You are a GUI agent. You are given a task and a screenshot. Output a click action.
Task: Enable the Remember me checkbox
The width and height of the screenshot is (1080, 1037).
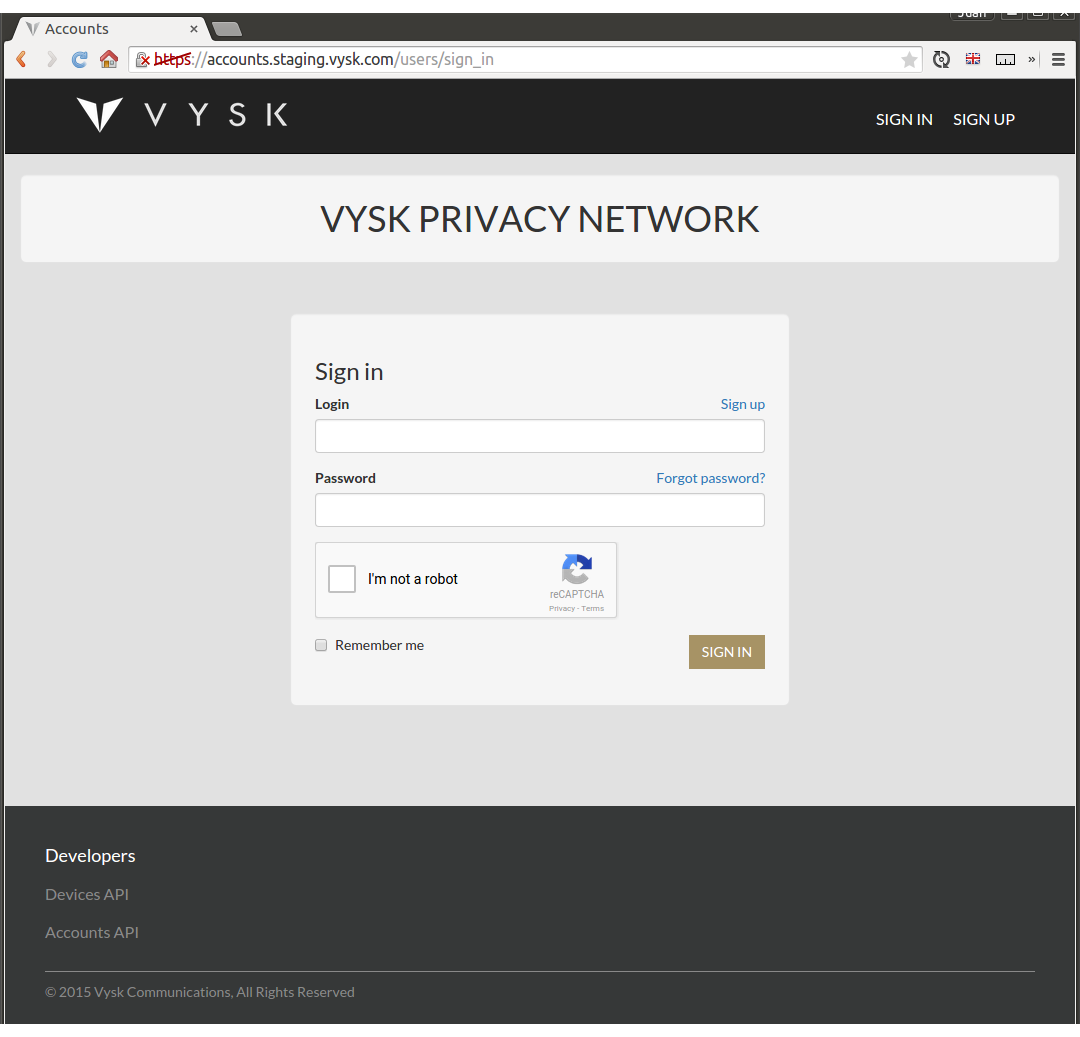pos(321,645)
